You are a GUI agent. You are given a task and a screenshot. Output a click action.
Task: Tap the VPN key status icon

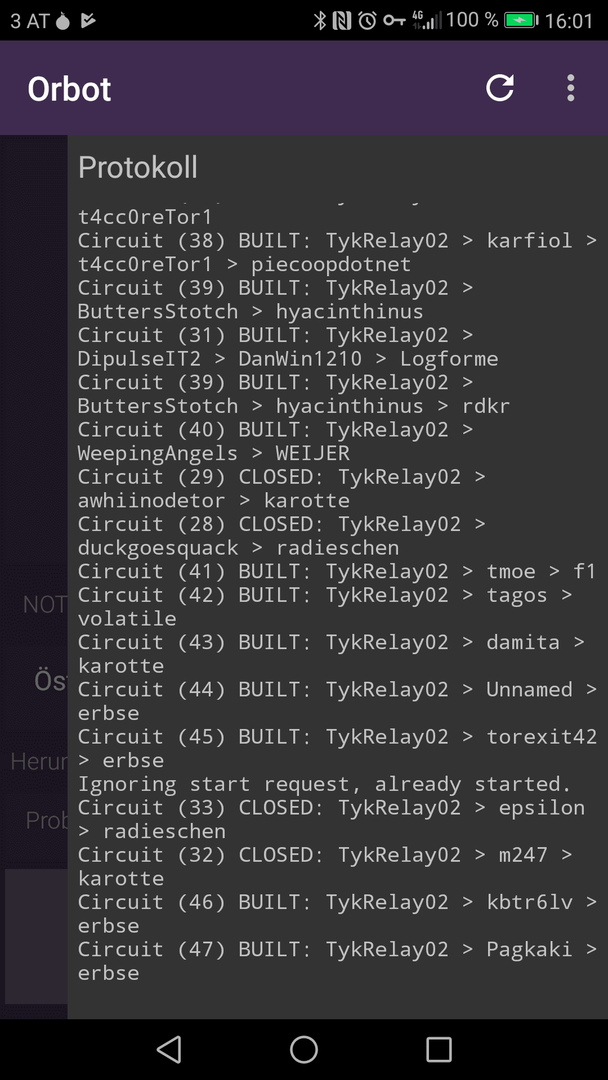[x=395, y=21]
